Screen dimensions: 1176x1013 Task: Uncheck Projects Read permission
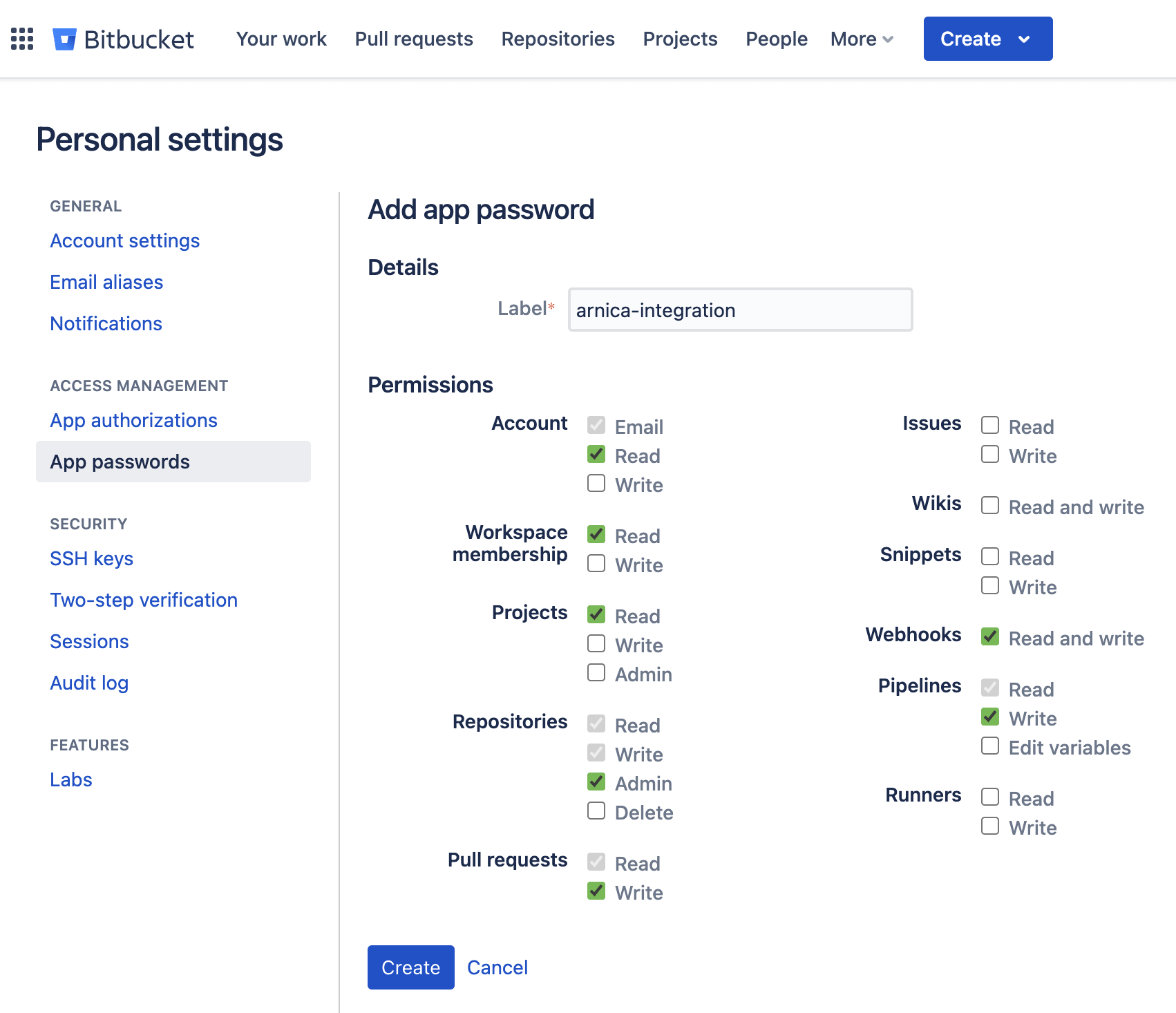pos(596,615)
